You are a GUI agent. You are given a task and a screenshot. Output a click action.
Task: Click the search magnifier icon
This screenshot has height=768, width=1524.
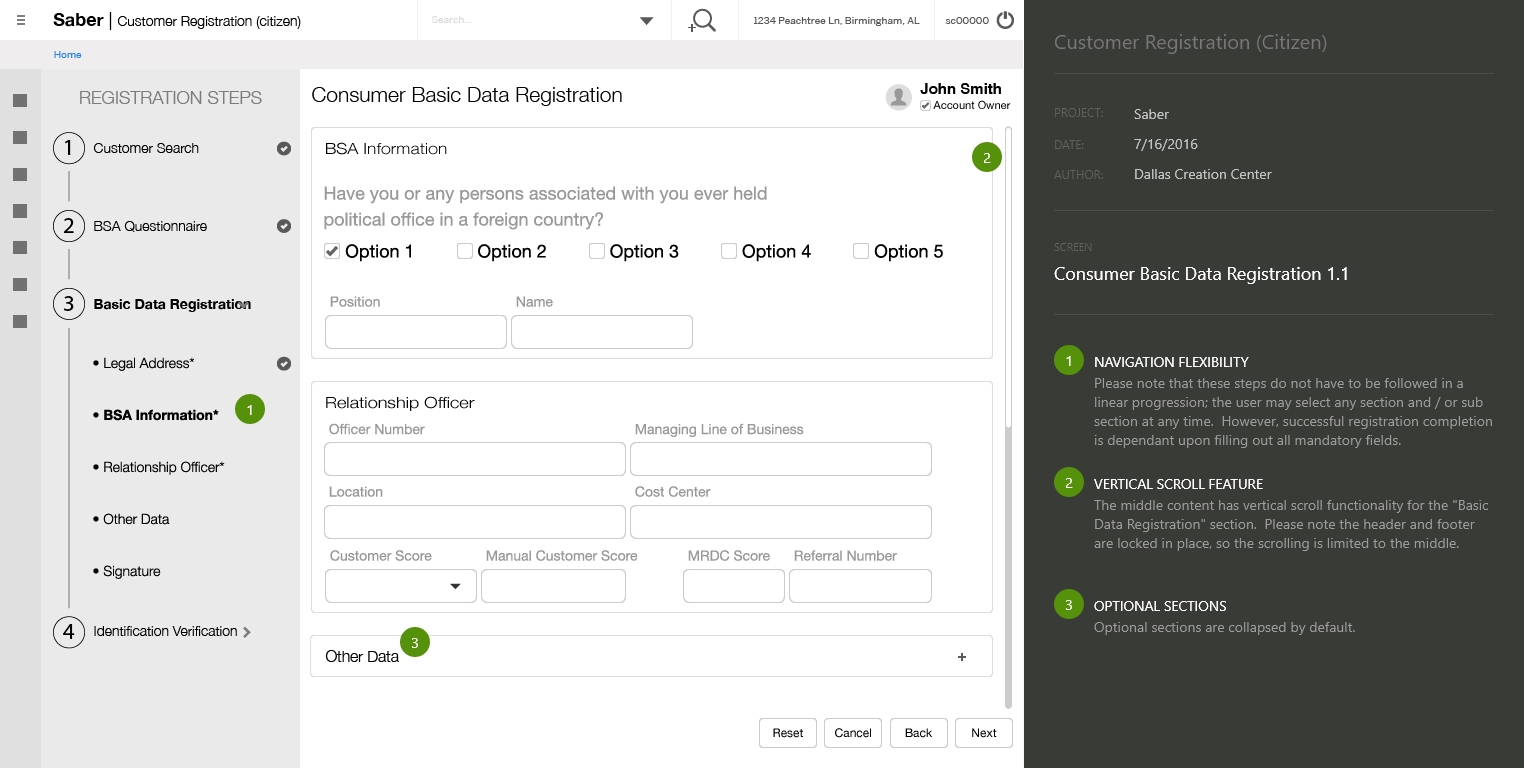tap(703, 20)
